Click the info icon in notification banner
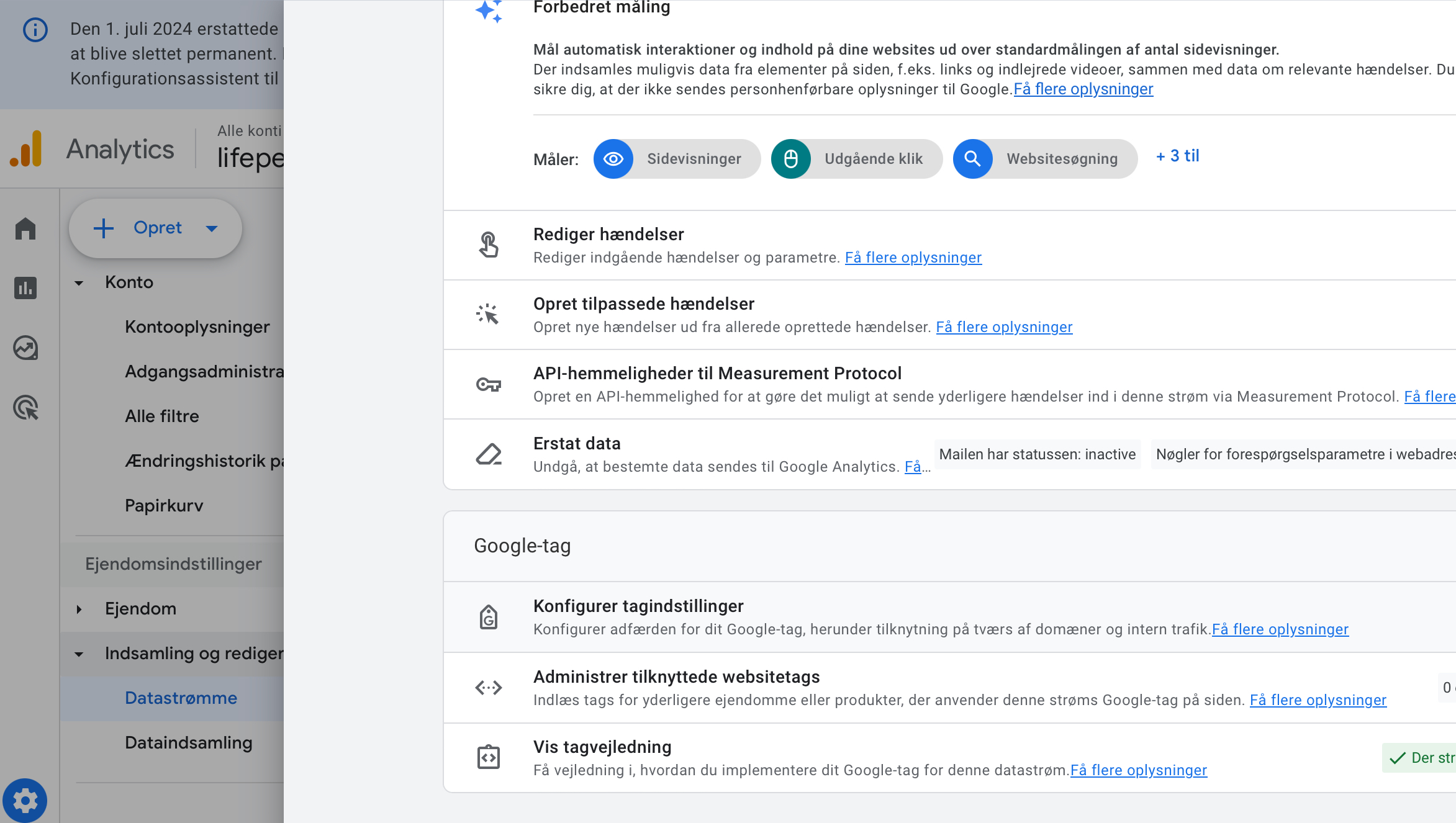This screenshot has height=823, width=1456. 35,30
